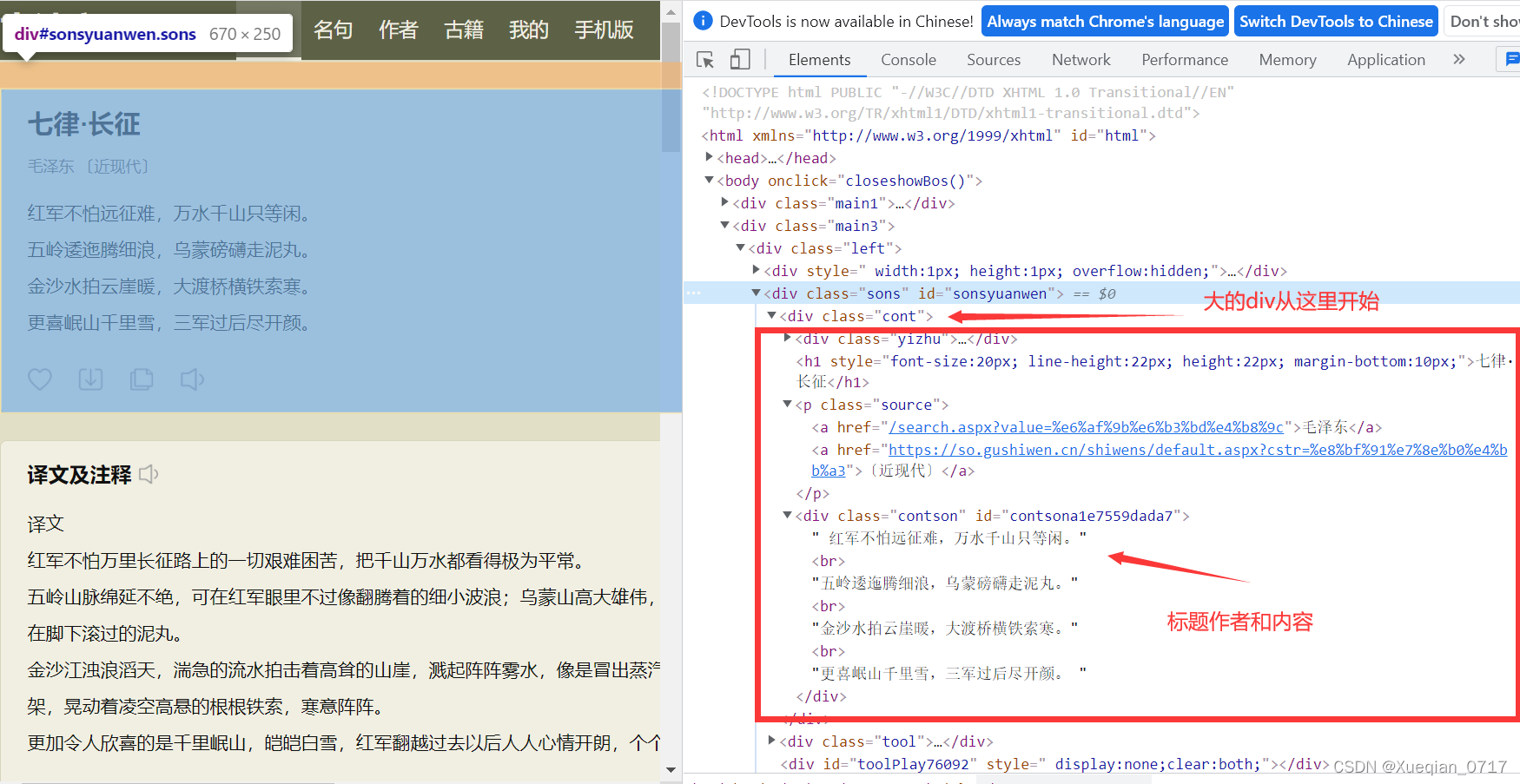Click Always match Chrome's language button
Image resolution: width=1520 pixels, height=784 pixels.
[1105, 21]
